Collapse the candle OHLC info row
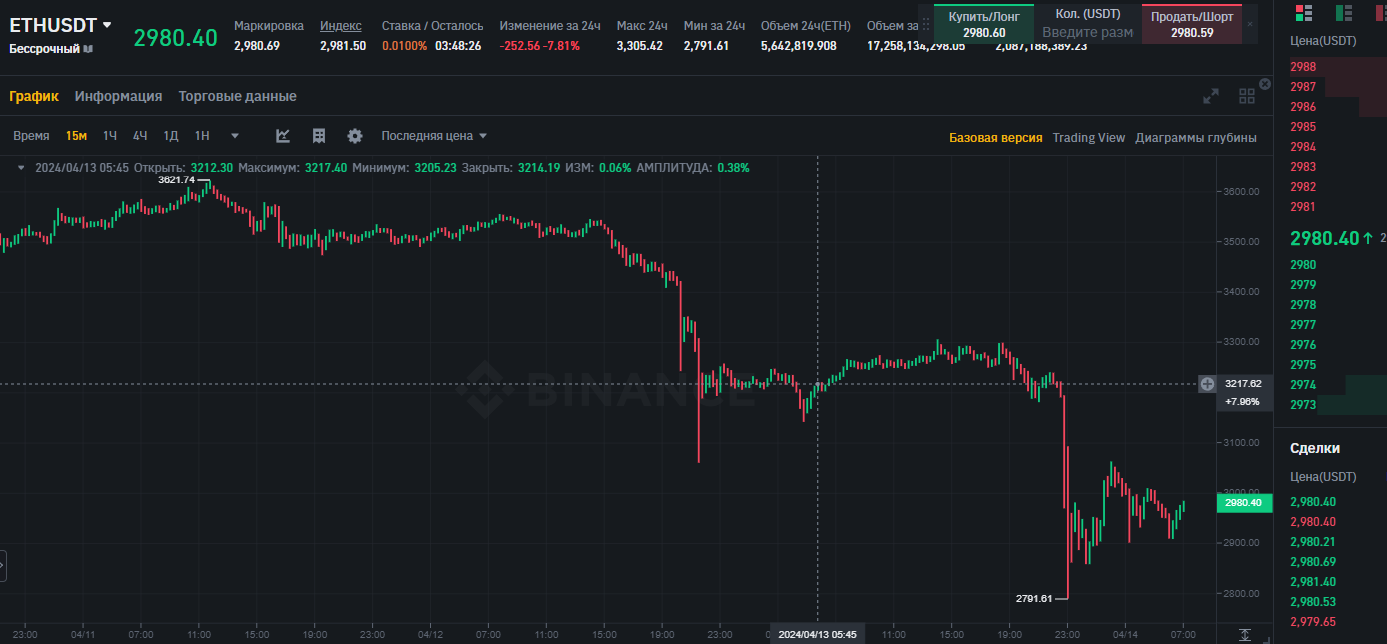This screenshot has width=1387, height=644. [x=22, y=168]
